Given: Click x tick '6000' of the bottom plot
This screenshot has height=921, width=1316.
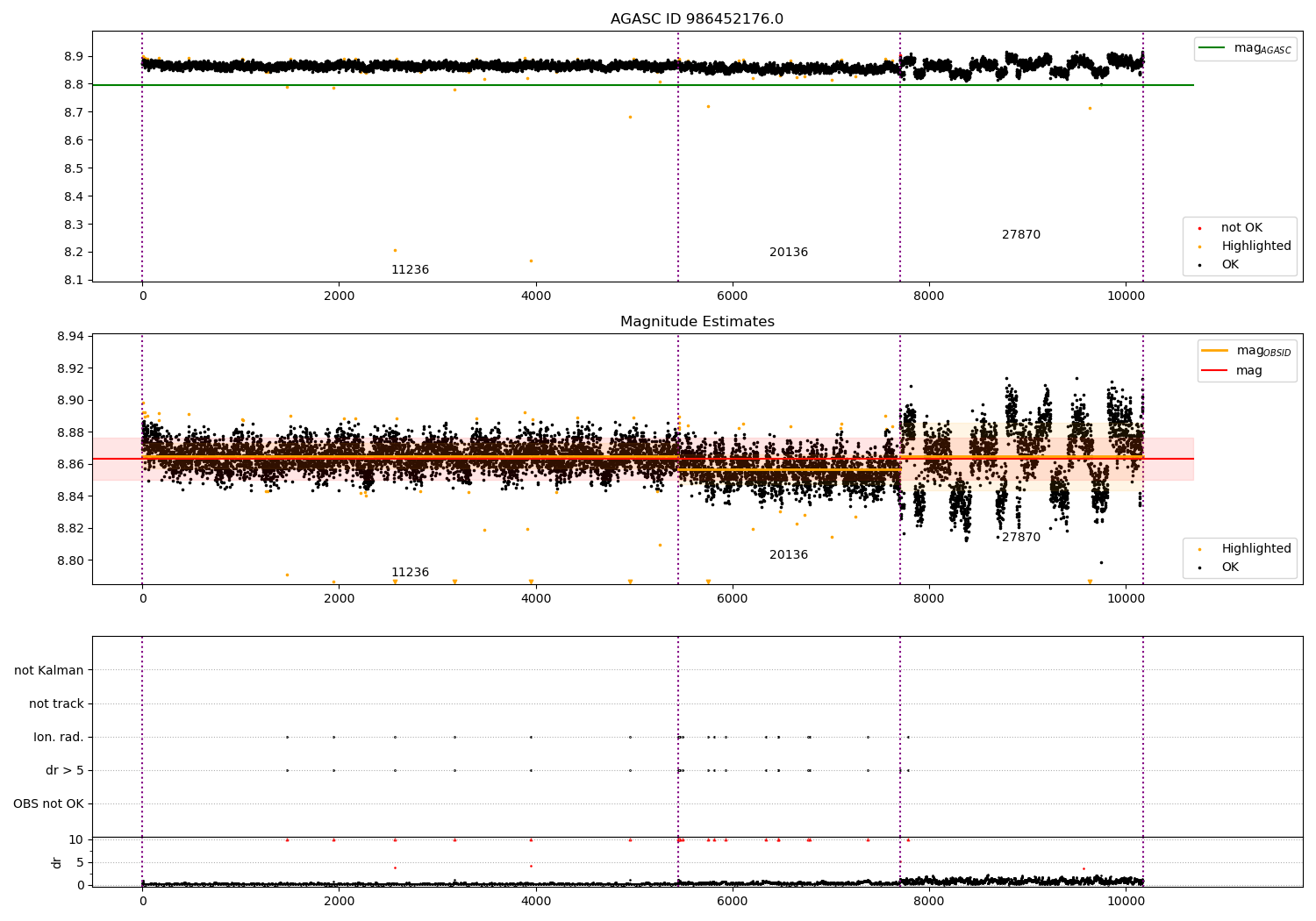Looking at the screenshot, I should tap(733, 900).
